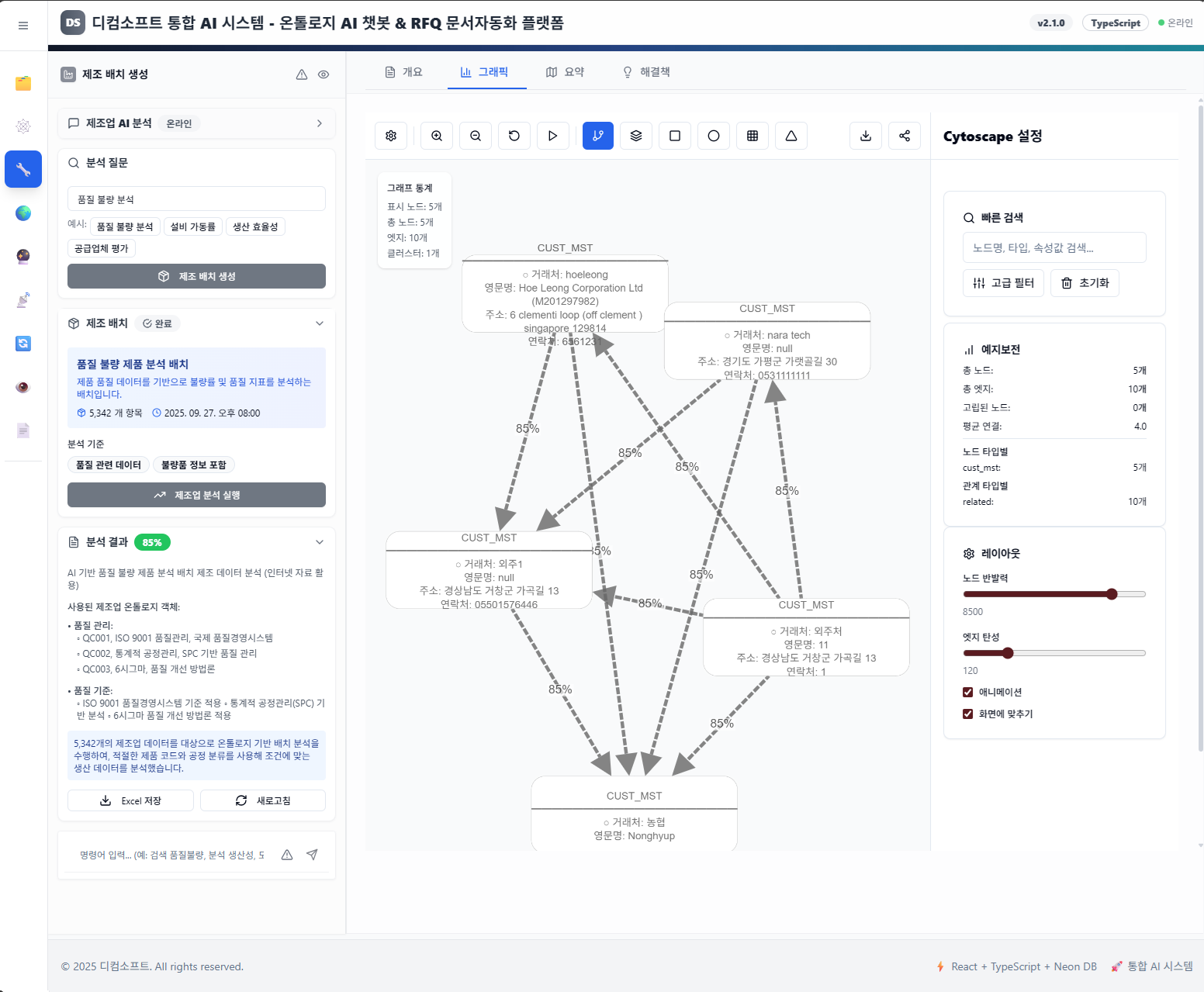Click the zoom in magnifier icon
Screen dimensions: 1204x992
437,136
